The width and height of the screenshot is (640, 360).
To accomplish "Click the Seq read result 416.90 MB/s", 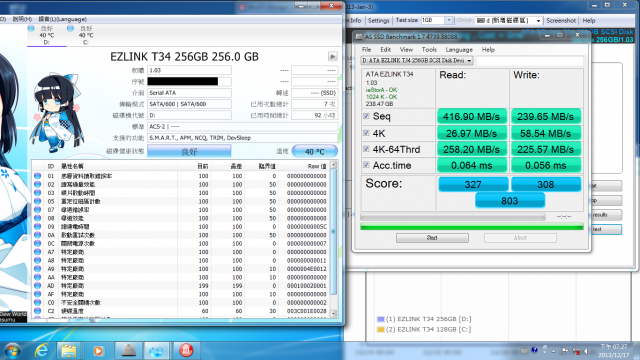I will 471,116.
